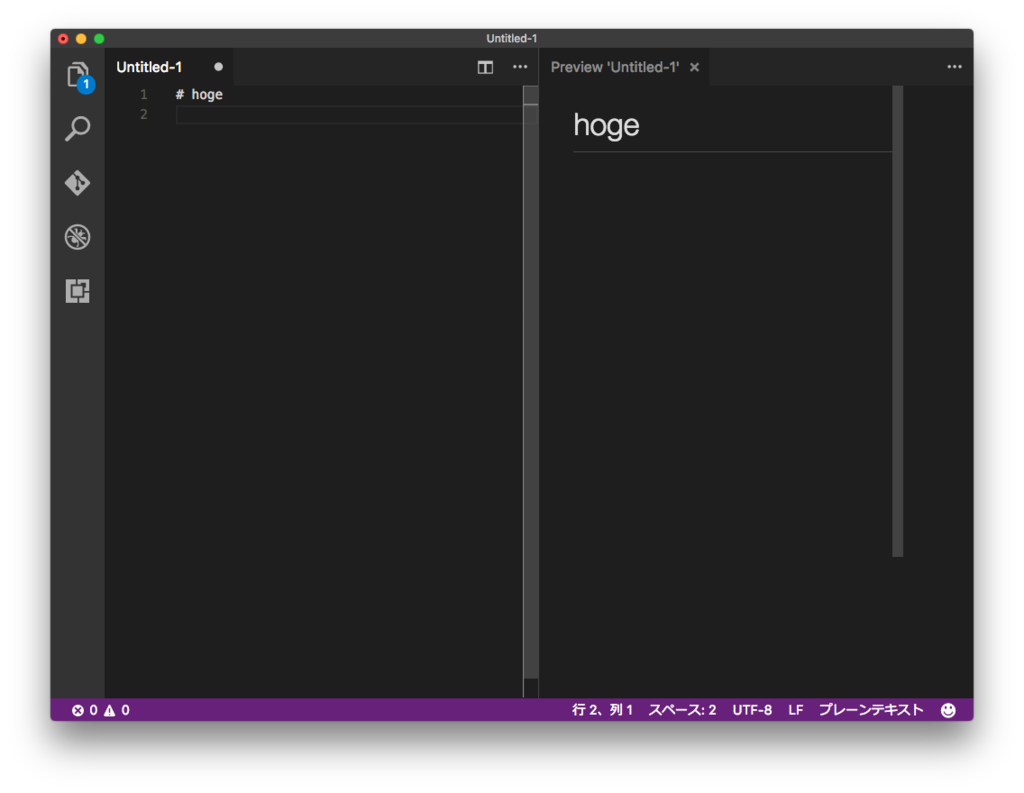Minimize the window with yellow button

tap(81, 39)
